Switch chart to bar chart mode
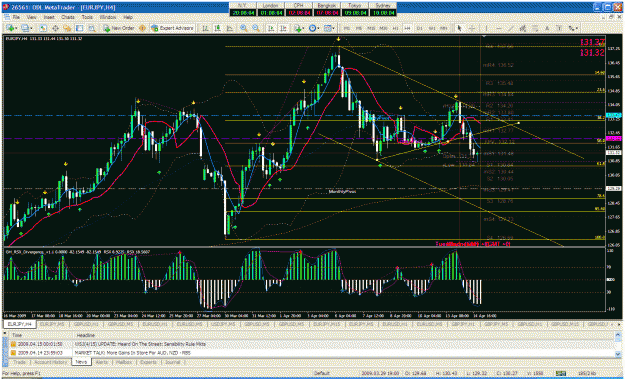The width and height of the screenshot is (625, 379). pyautogui.click(x=205, y=28)
